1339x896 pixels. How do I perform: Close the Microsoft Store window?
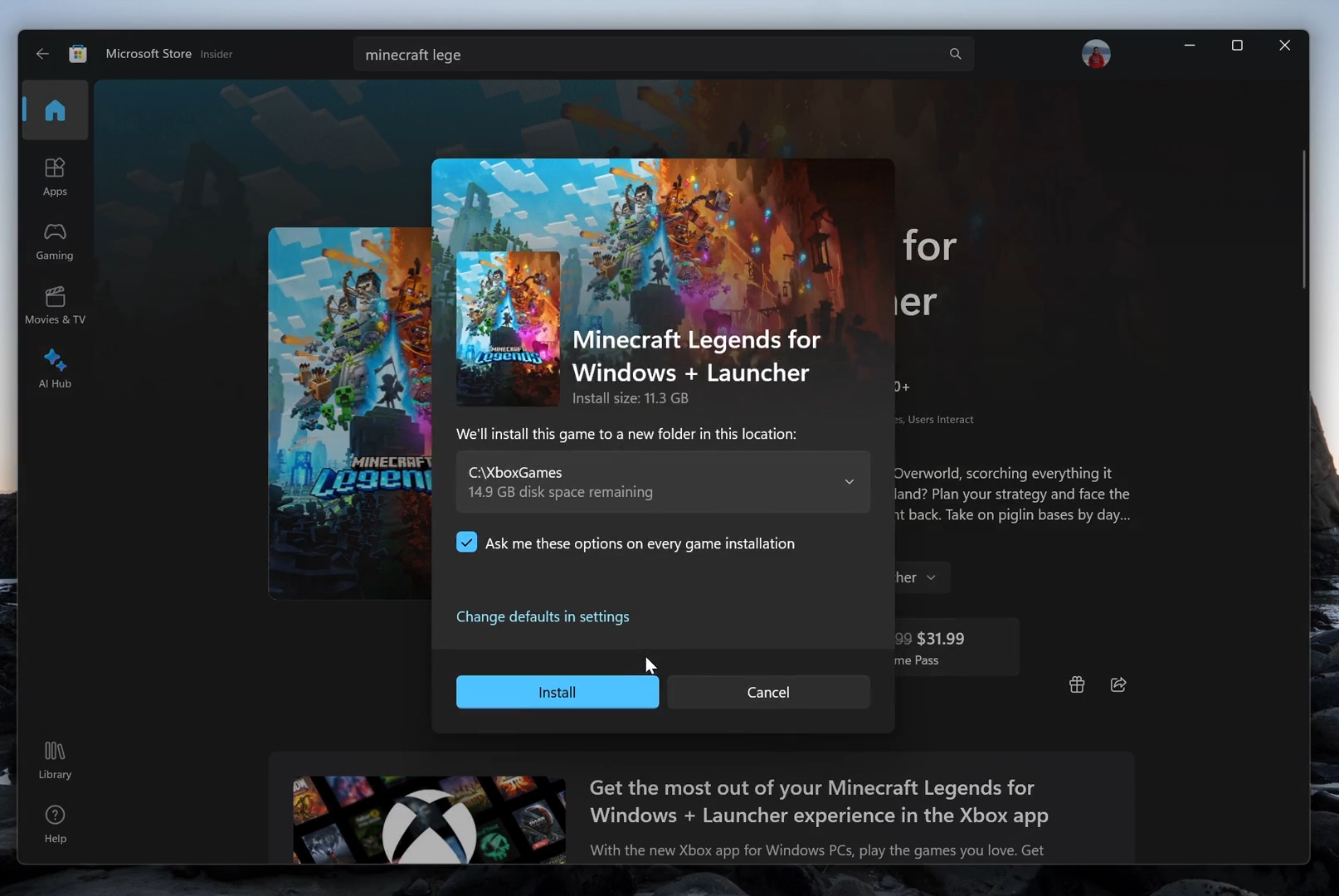coord(1284,46)
